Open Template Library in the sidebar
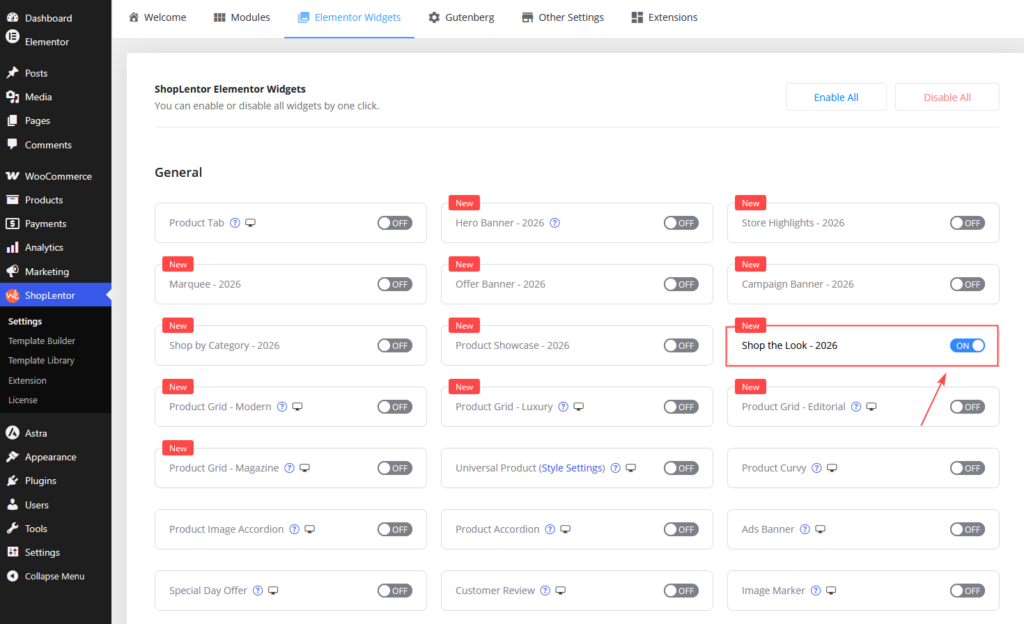Viewport: 1024px width, 624px height. point(41,360)
